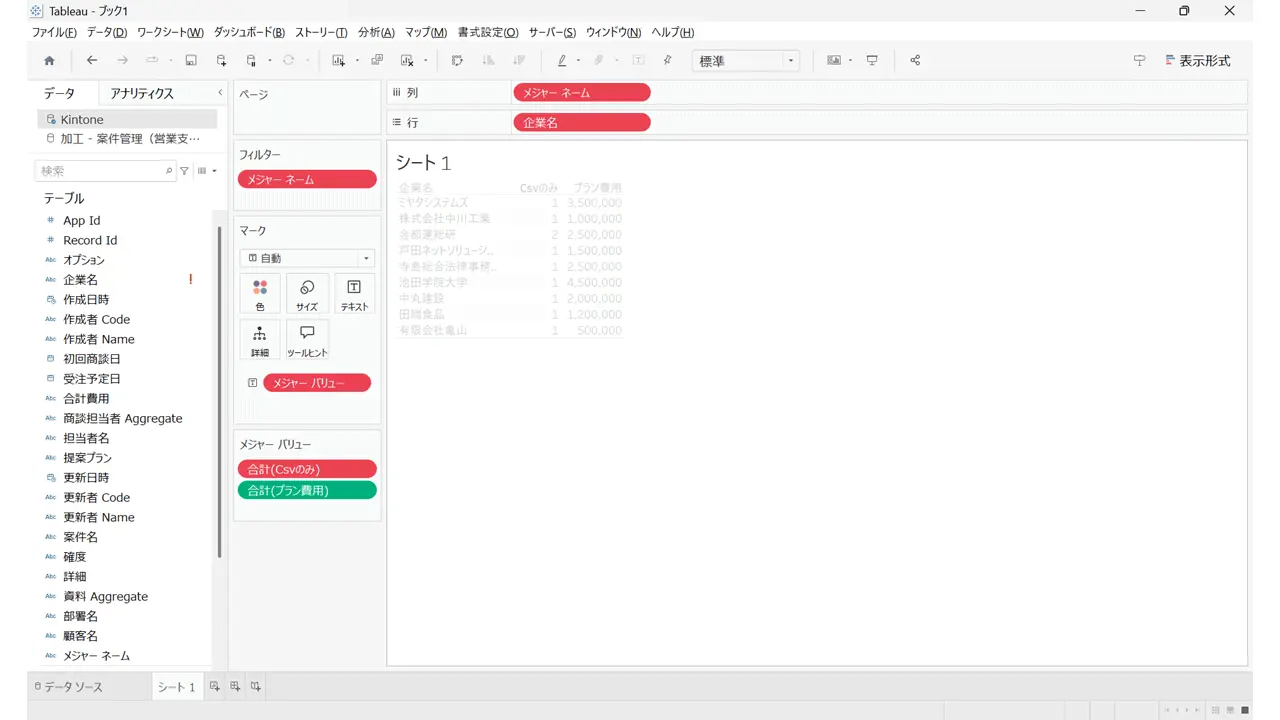Click the clear sheet toolbar icon
1280x720 pixels.
(407, 60)
